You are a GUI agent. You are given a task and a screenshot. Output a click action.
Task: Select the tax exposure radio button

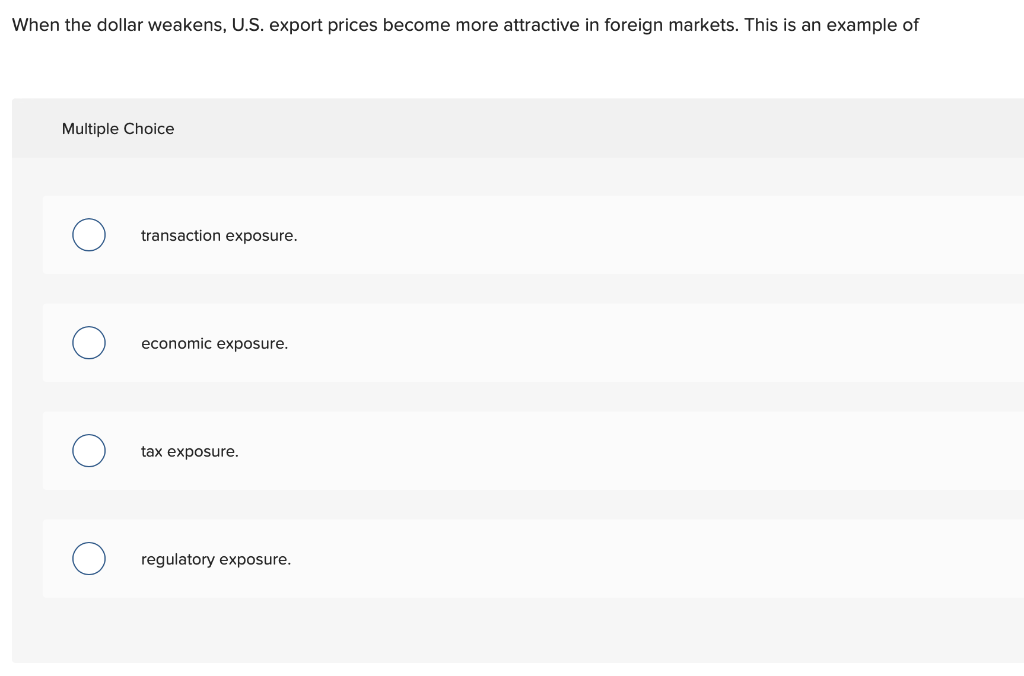(88, 451)
